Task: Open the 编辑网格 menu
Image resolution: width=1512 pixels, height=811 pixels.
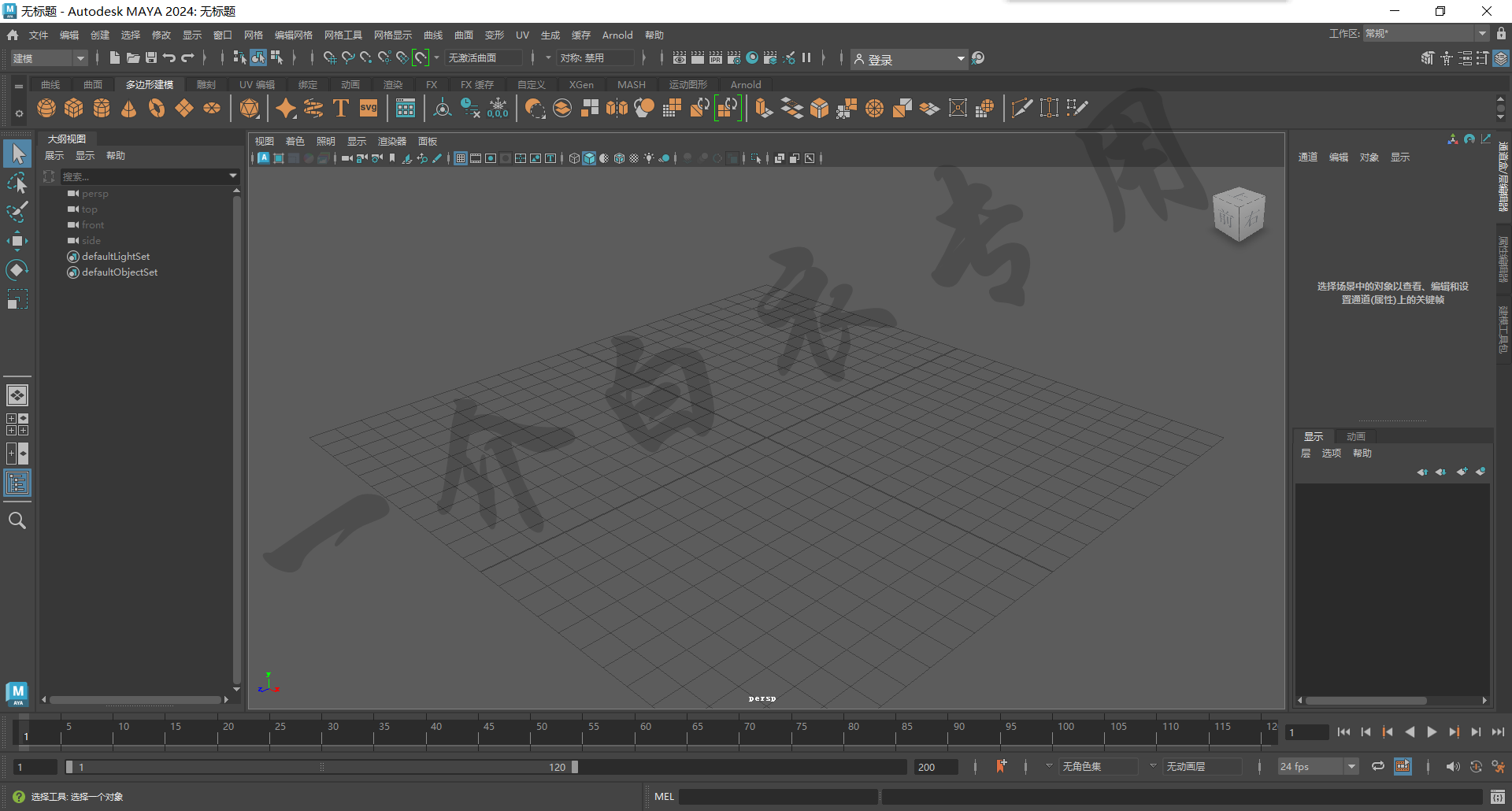Action: tap(293, 35)
